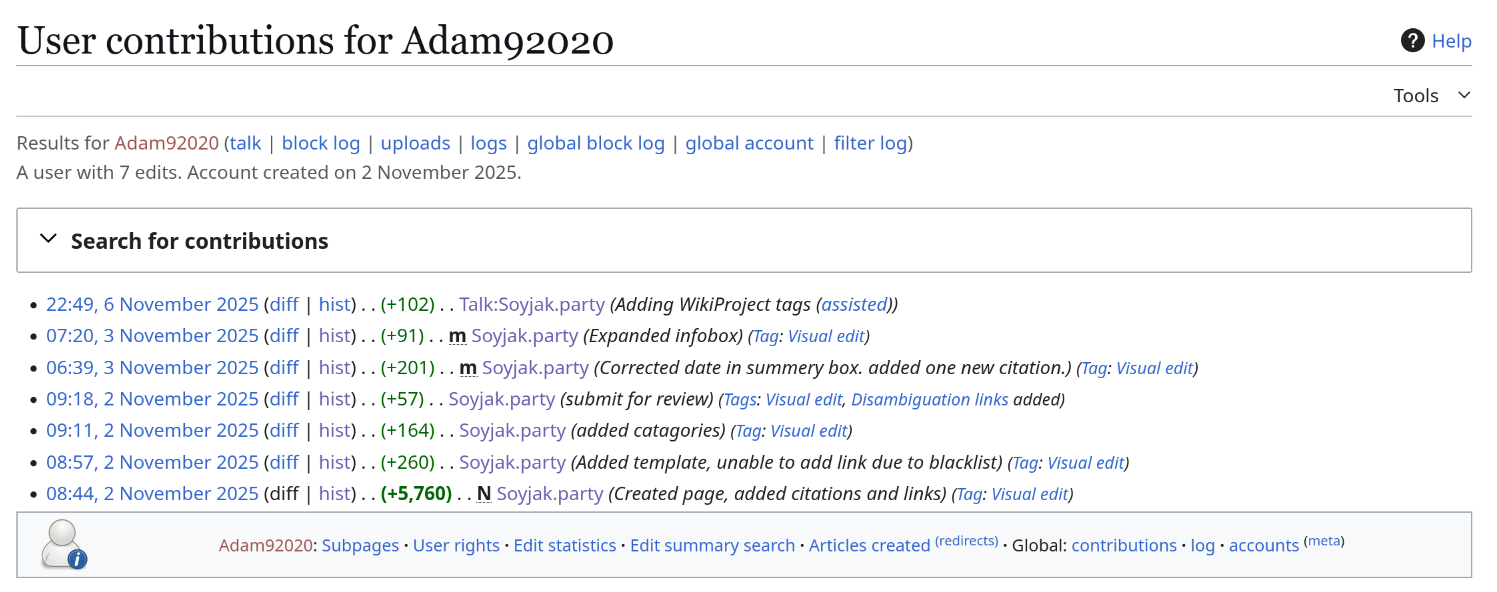
Task: Click the Disambiguation links tag
Action: click(929, 399)
